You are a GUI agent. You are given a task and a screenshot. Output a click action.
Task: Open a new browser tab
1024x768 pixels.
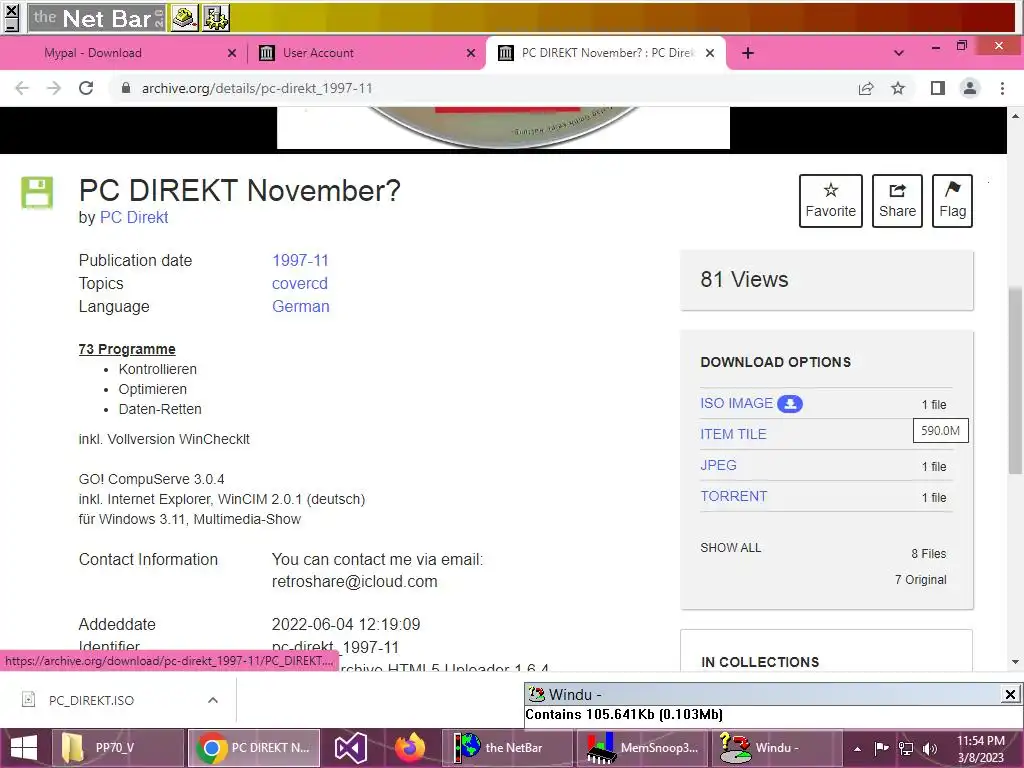[x=748, y=53]
